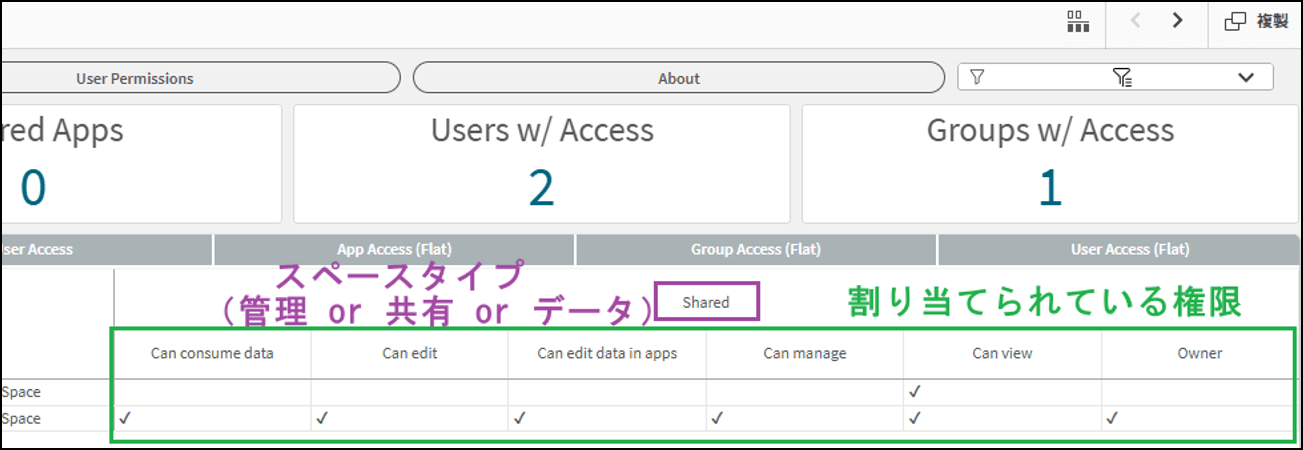Go to next sheet arrow
The height and width of the screenshot is (450, 1303).
point(1178,21)
